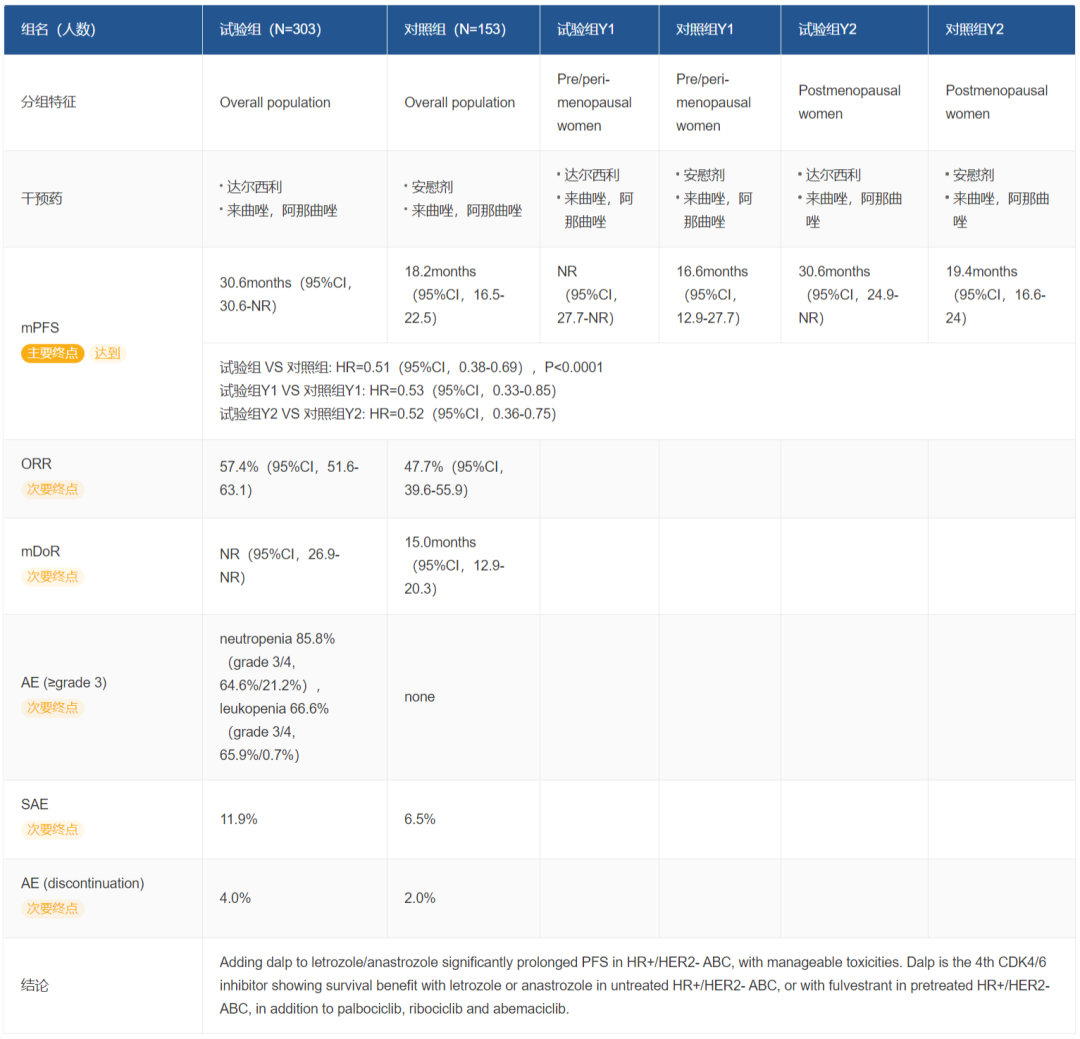Click the 结论 row label

[35, 985]
